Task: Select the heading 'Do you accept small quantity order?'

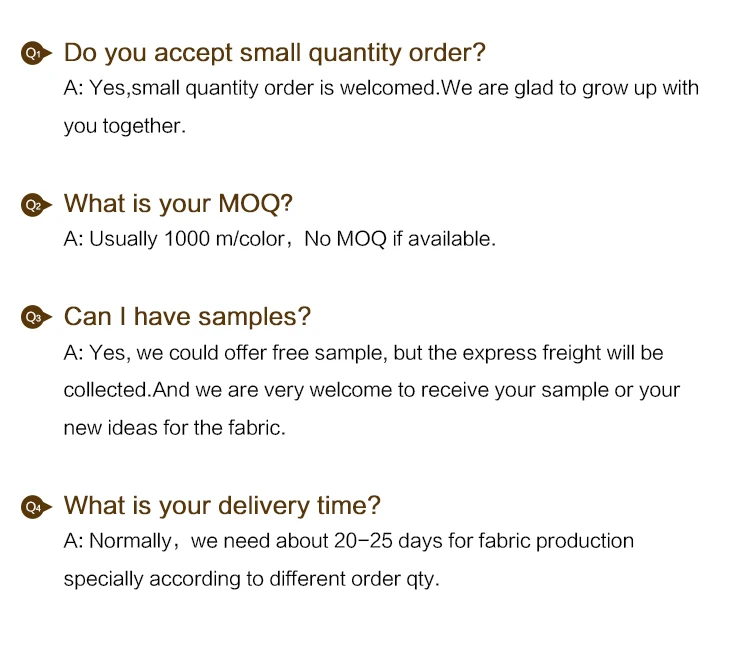Action: point(275,53)
